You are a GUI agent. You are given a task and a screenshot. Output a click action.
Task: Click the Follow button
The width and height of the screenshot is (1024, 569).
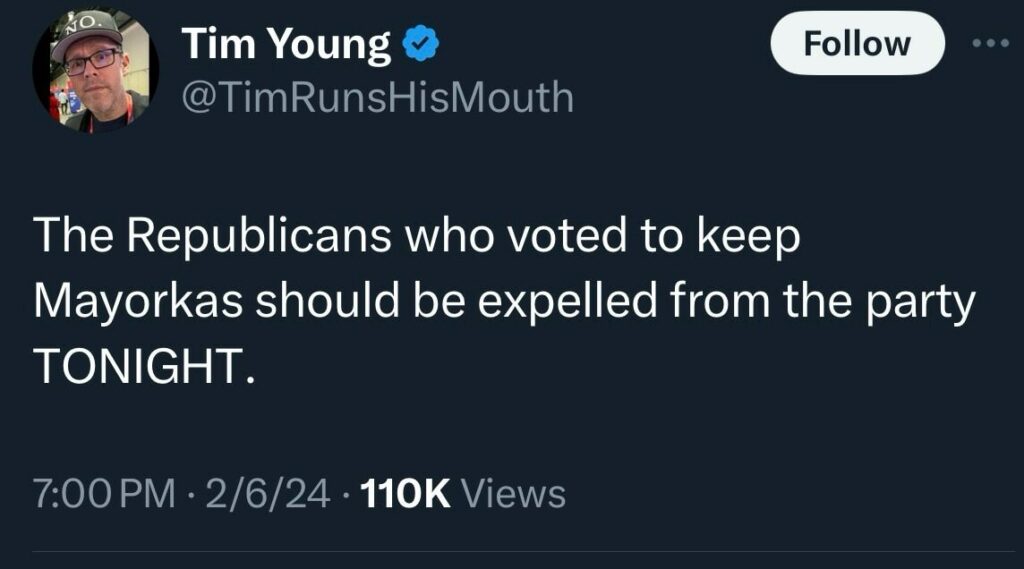coord(857,44)
